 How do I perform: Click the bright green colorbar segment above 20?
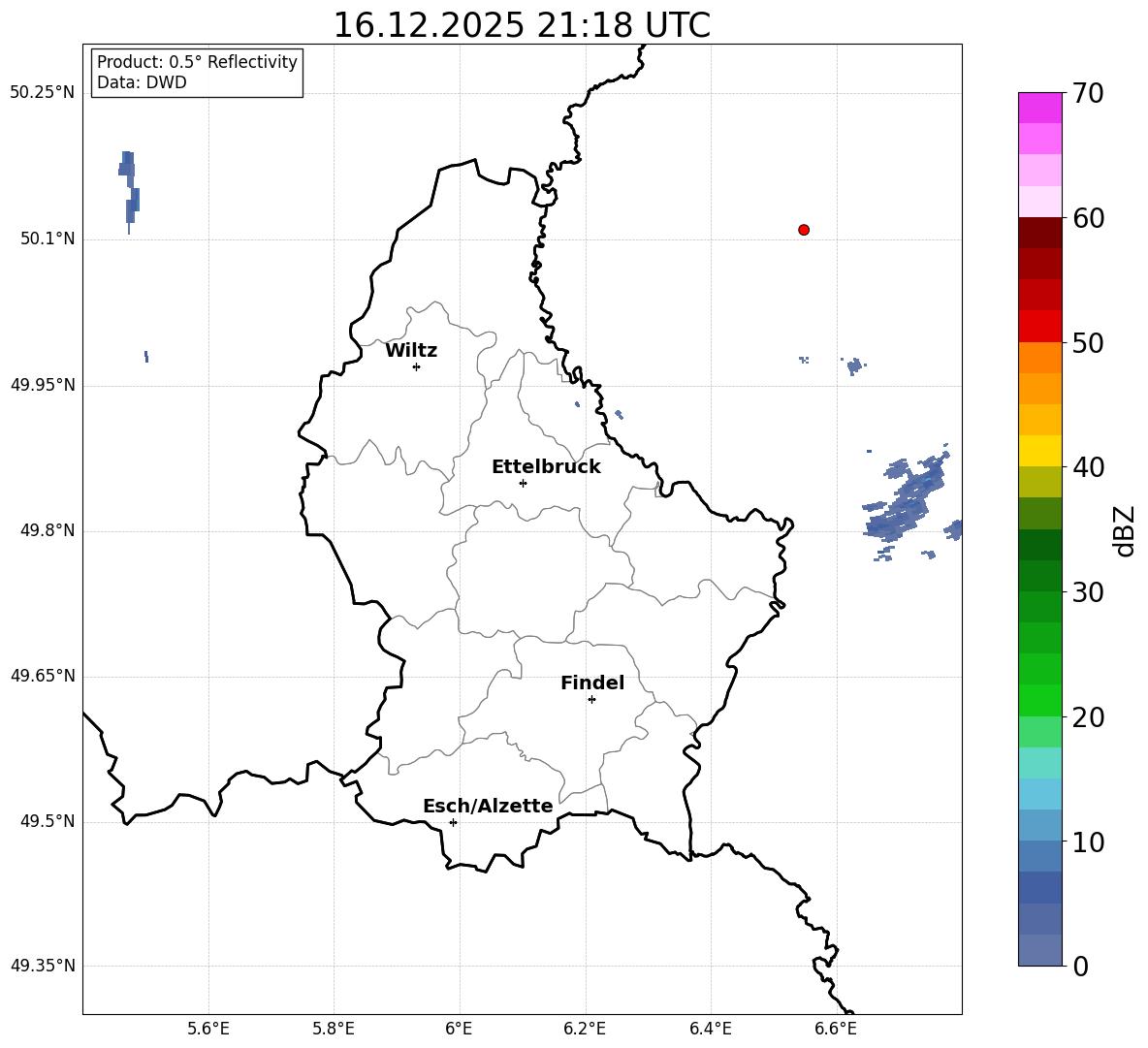click(x=1039, y=700)
